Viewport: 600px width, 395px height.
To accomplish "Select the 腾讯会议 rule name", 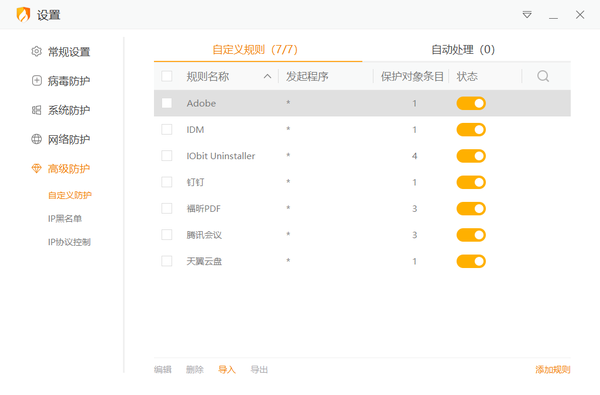I will point(204,235).
